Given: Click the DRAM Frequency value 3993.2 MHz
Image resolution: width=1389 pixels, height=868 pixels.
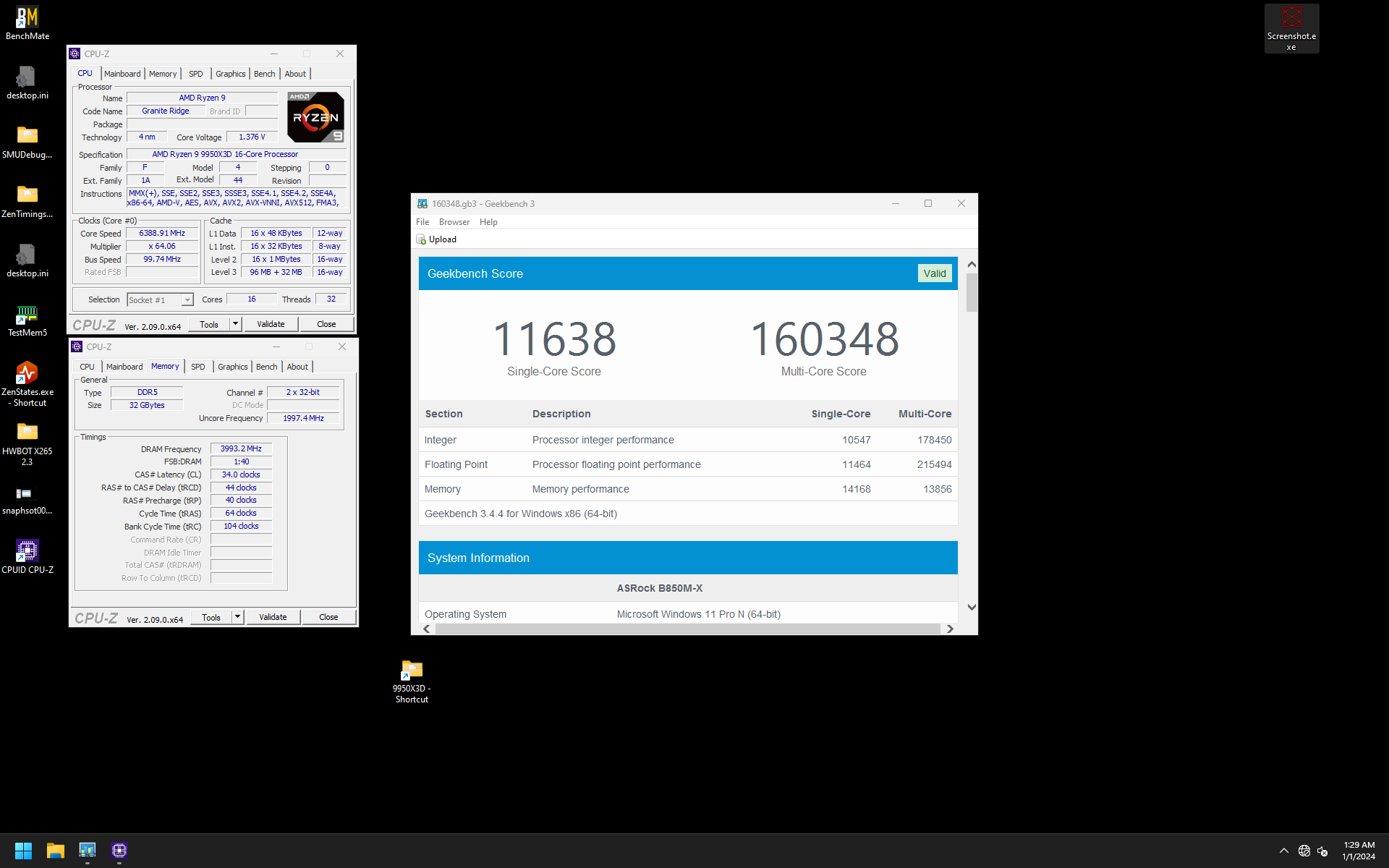Looking at the screenshot, I should [241, 448].
